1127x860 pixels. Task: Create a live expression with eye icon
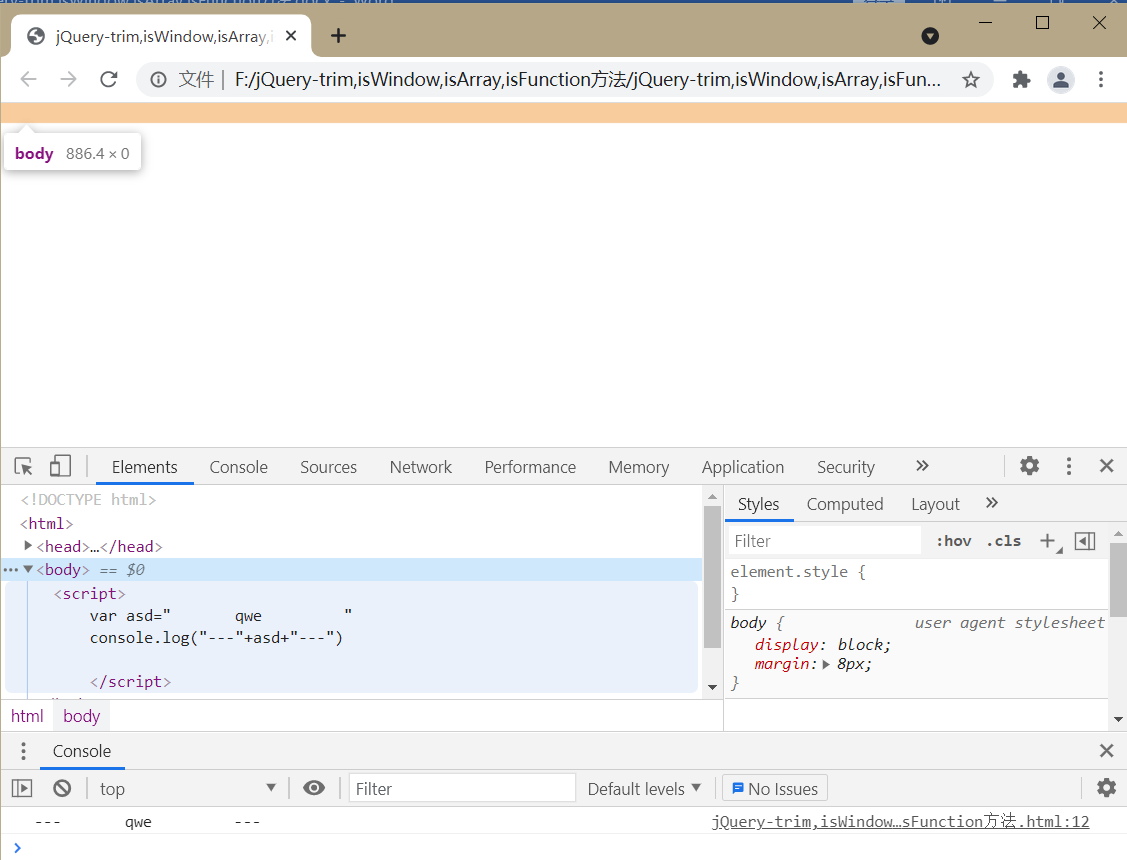pos(314,788)
